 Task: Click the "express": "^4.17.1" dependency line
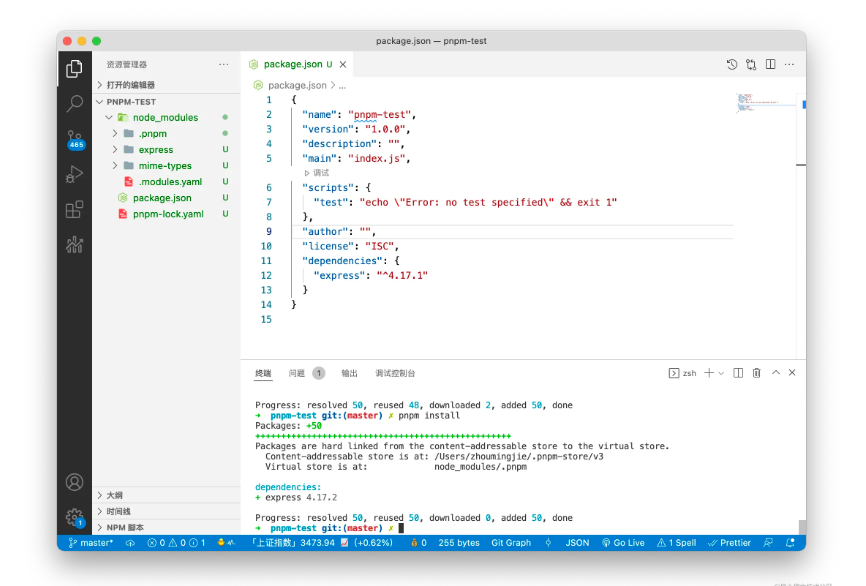click(370, 275)
